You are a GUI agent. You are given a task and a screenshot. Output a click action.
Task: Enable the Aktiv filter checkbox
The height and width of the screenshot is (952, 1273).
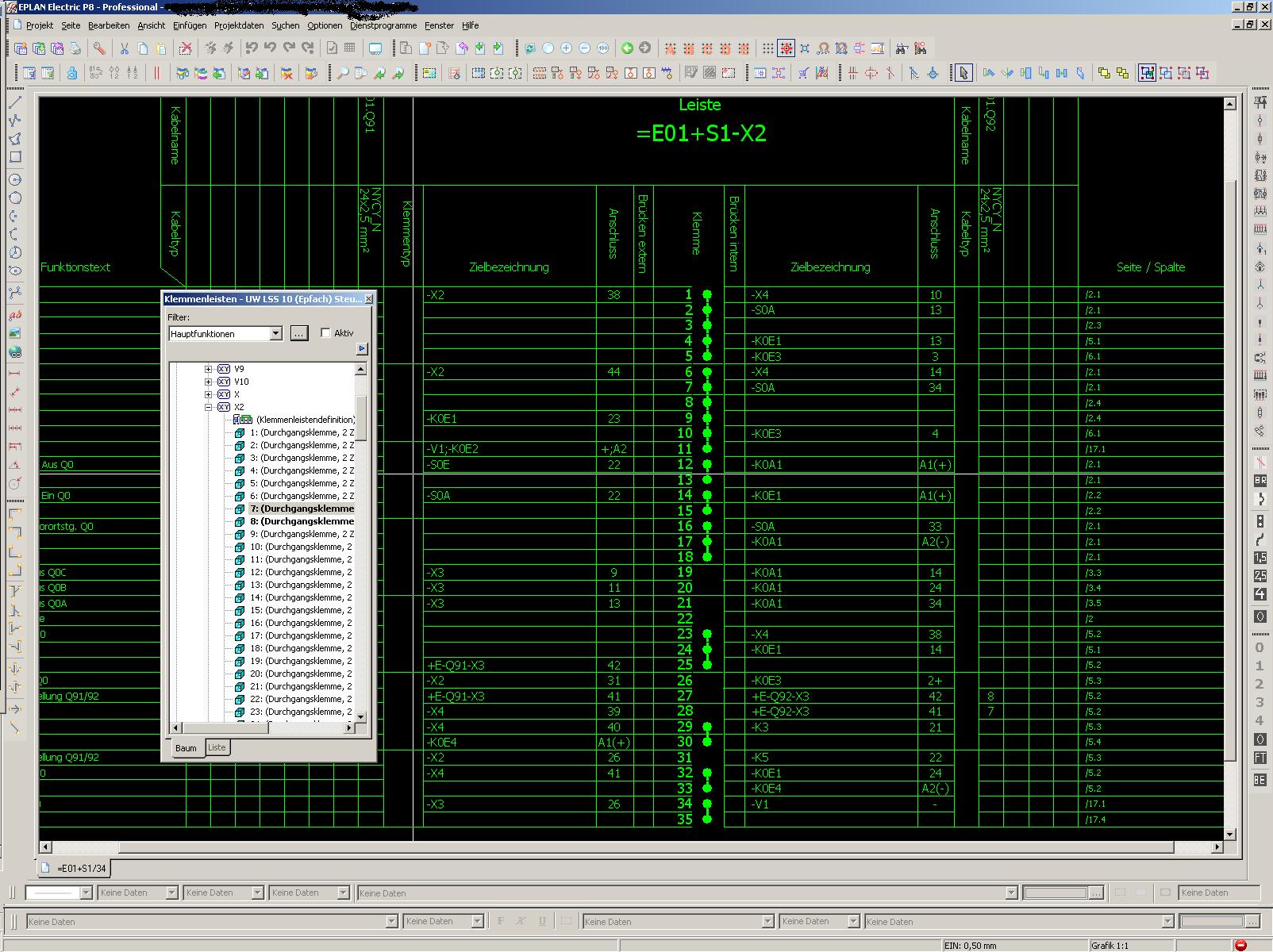[x=325, y=333]
